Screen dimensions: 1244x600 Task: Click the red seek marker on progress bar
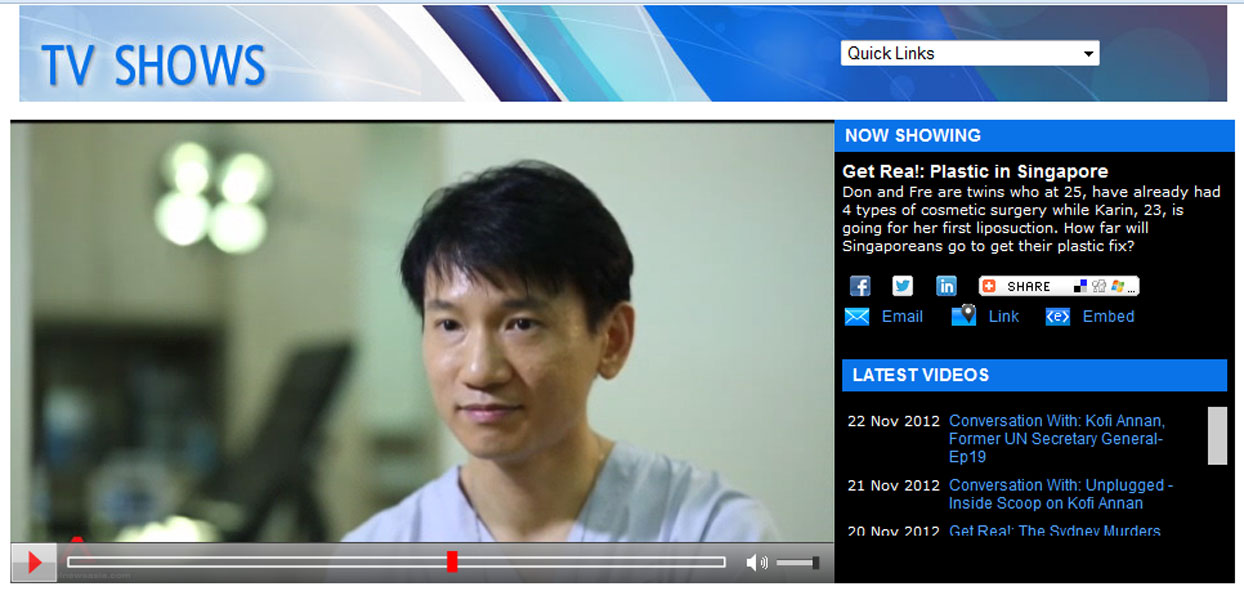pyautogui.click(x=452, y=562)
